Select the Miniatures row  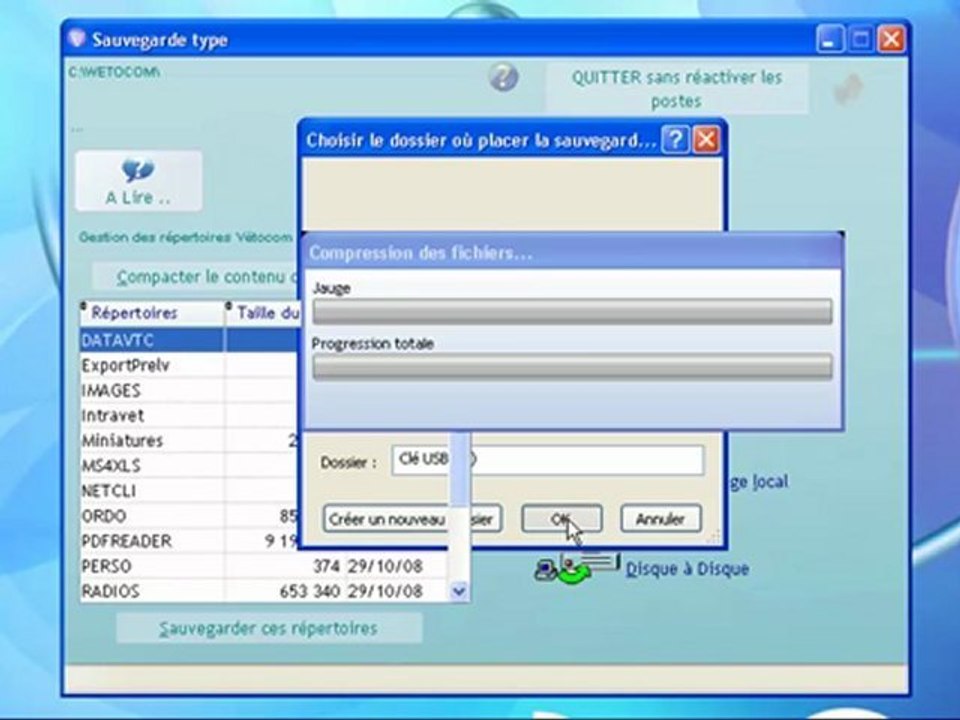[x=189, y=441]
